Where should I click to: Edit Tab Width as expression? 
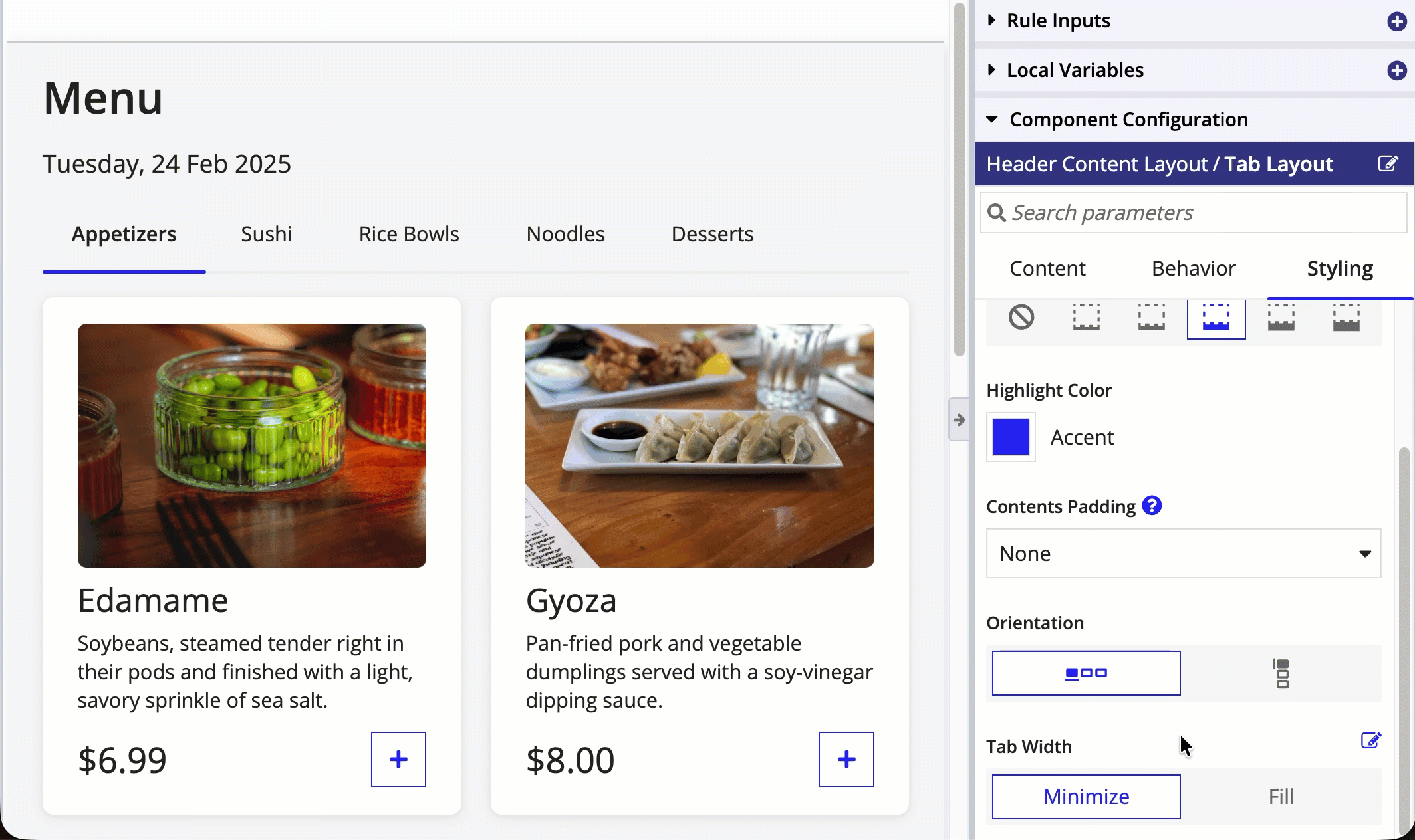click(x=1371, y=740)
